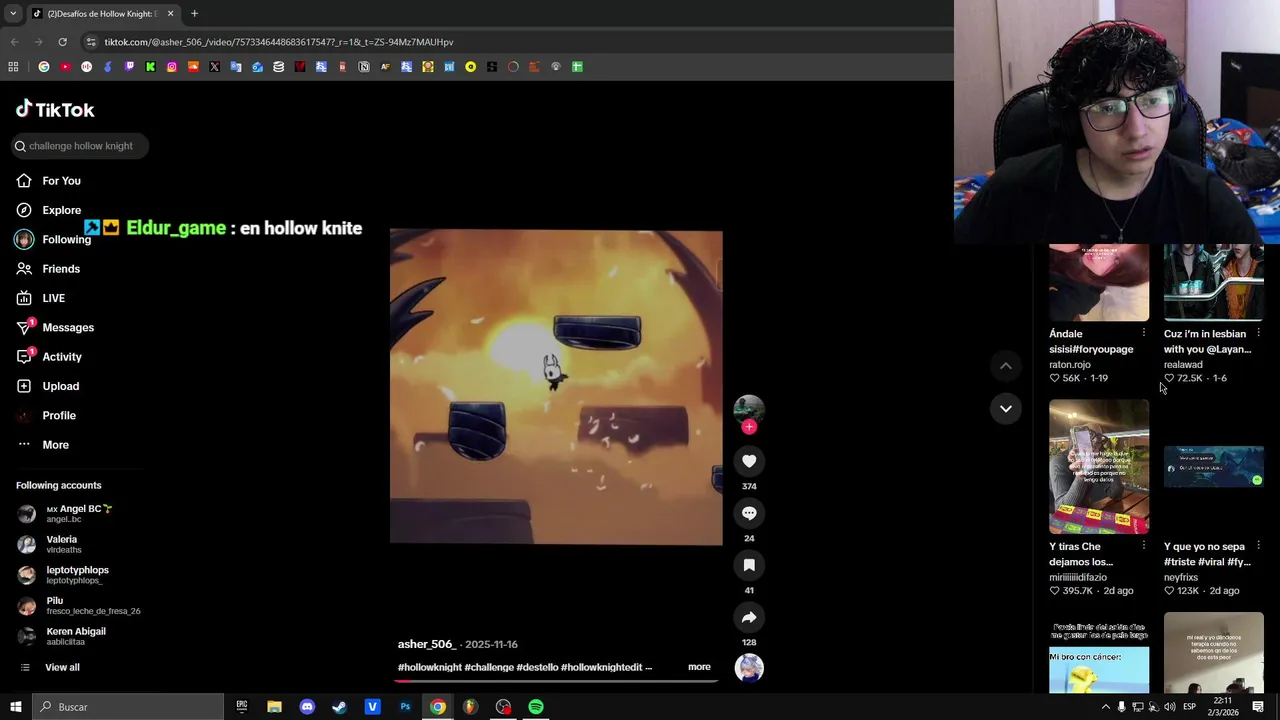Screen dimensions: 1280x720
Task: Open a new Chrome tab
Action: (x=194, y=13)
